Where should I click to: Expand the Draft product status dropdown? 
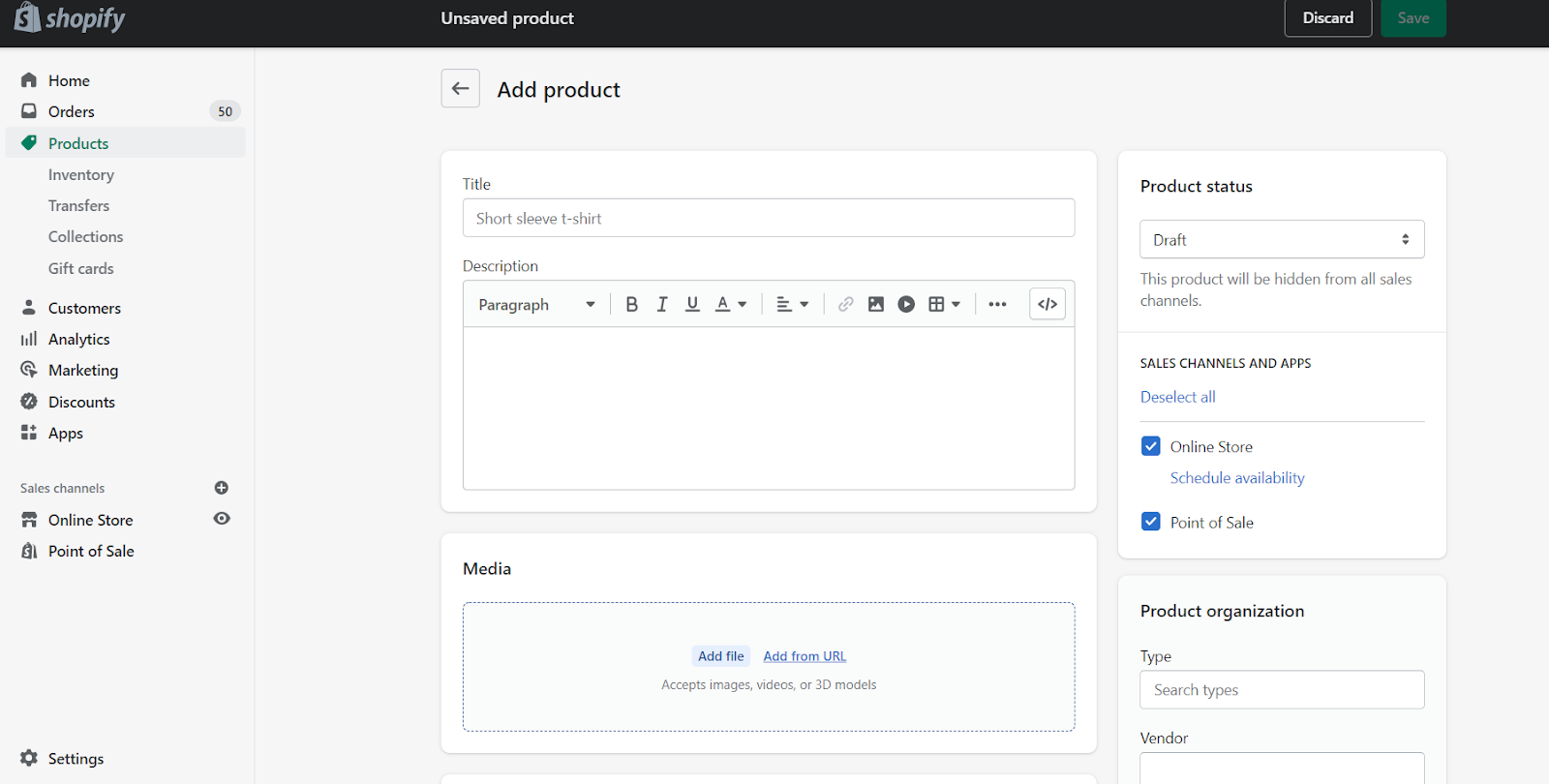click(1281, 239)
